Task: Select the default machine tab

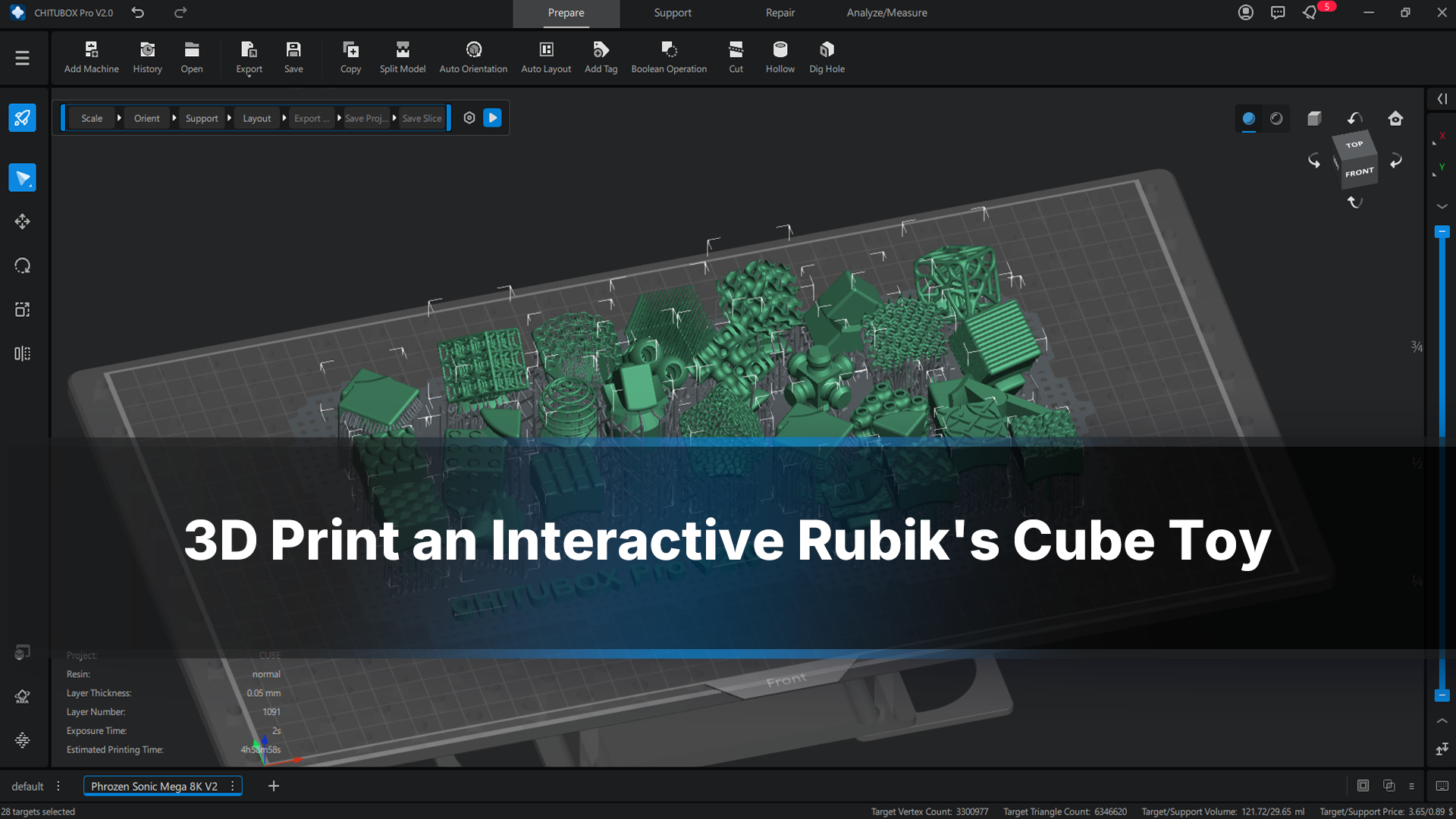Action: [27, 786]
